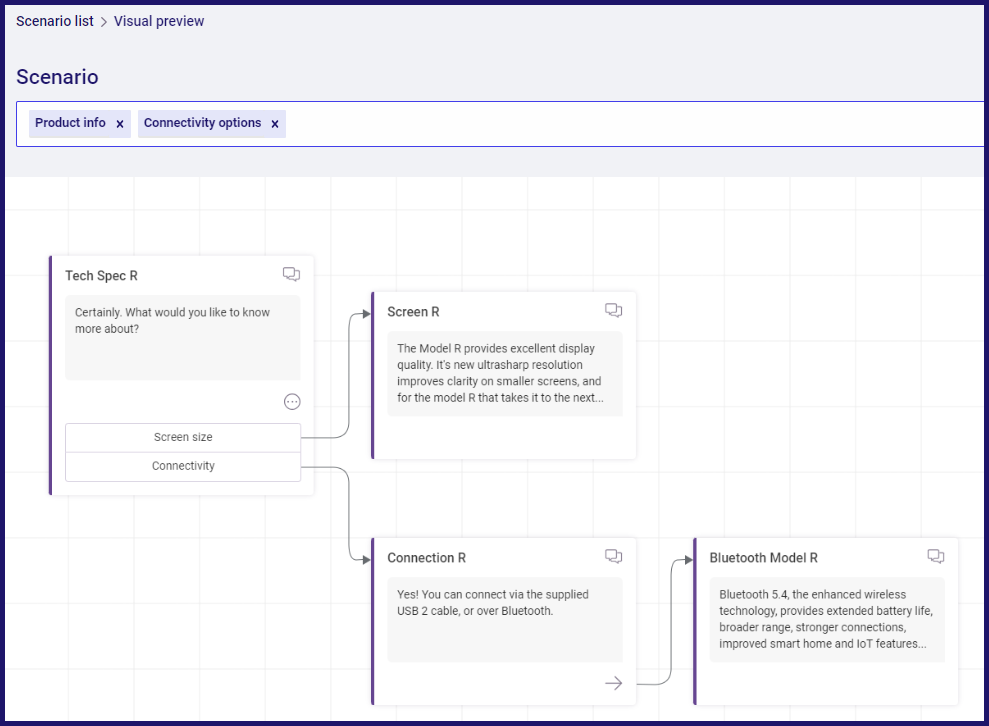Click the Visual preview breadcrumb

159,21
